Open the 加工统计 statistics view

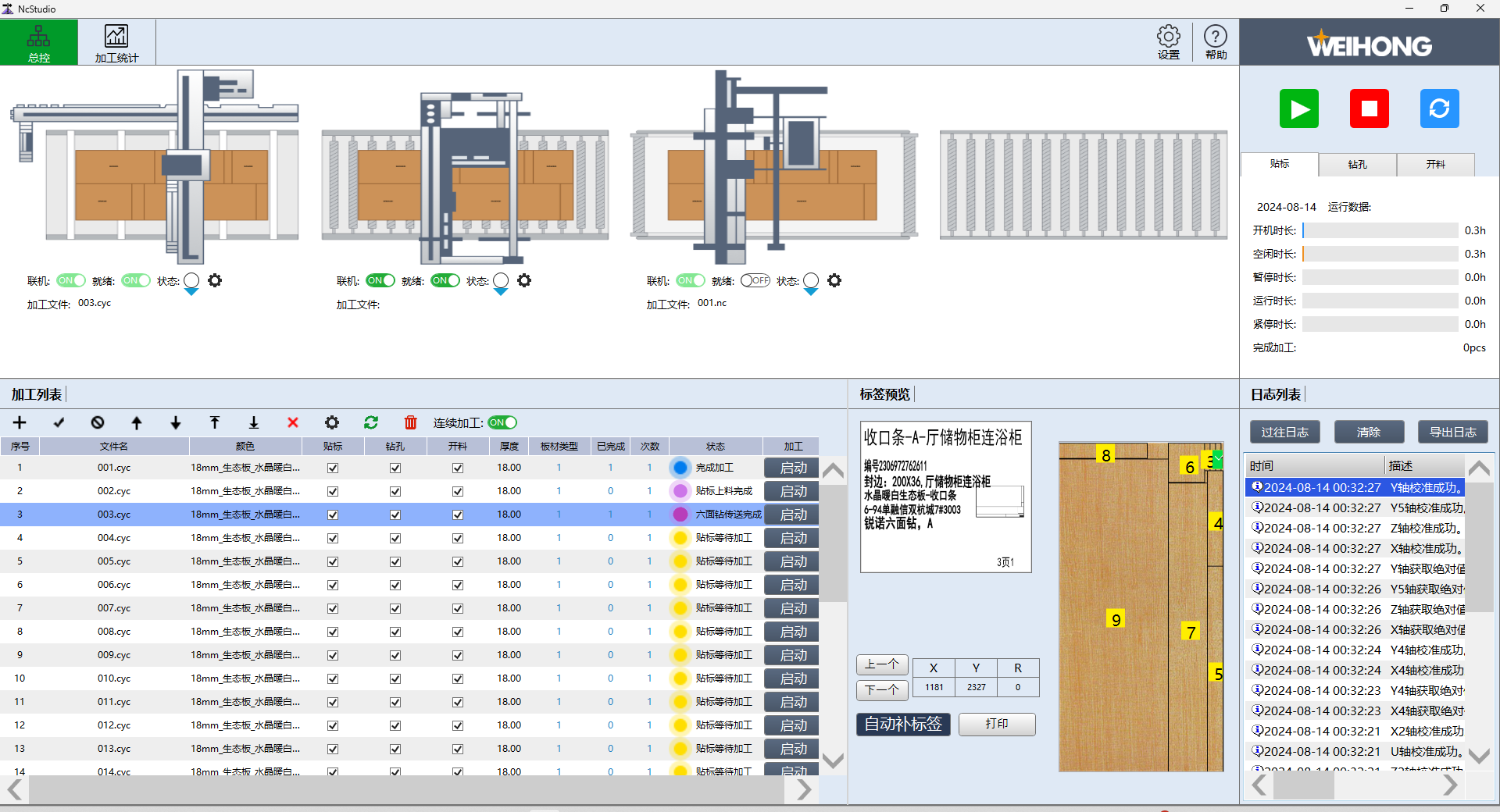(x=116, y=43)
